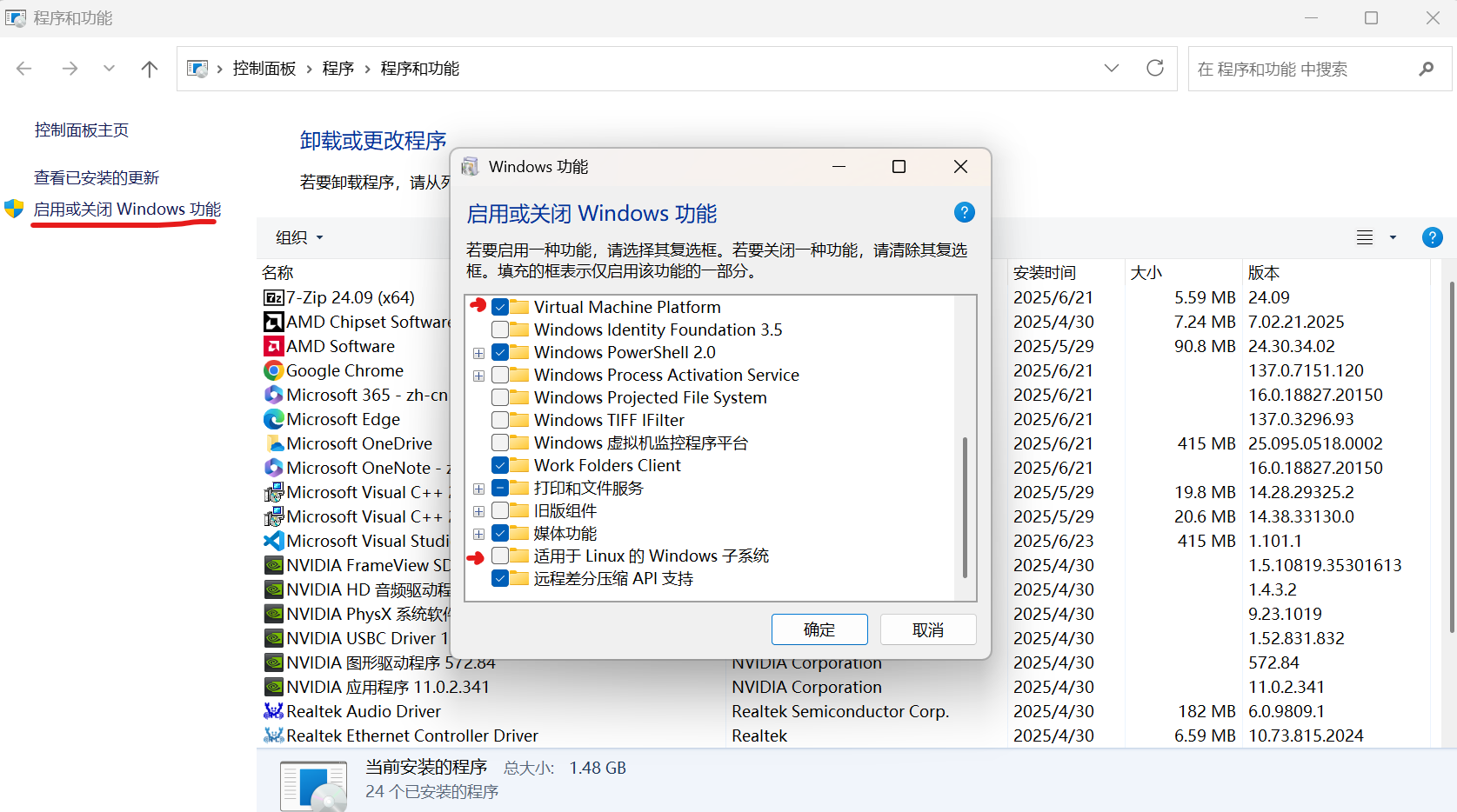Uncheck the Work Folders Client checkbox

(500, 465)
